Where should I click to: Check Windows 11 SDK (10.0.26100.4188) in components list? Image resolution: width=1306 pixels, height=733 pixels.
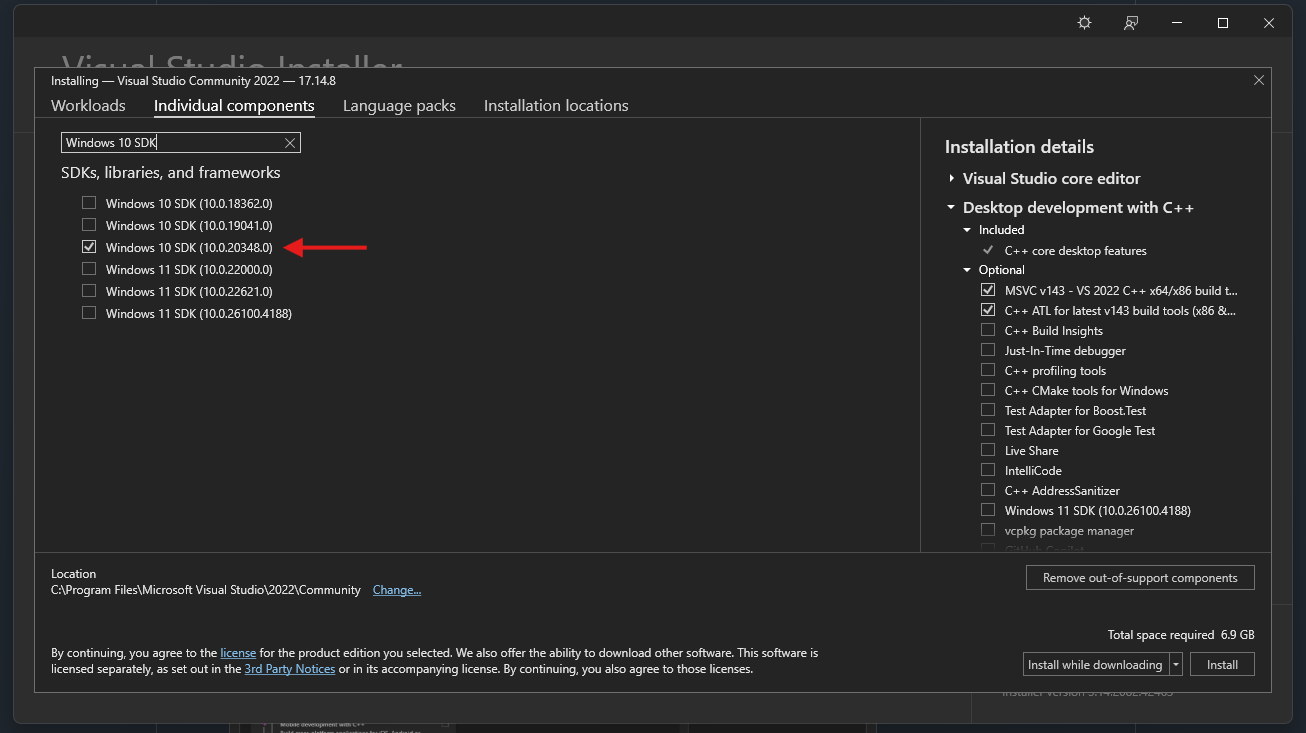click(x=89, y=313)
